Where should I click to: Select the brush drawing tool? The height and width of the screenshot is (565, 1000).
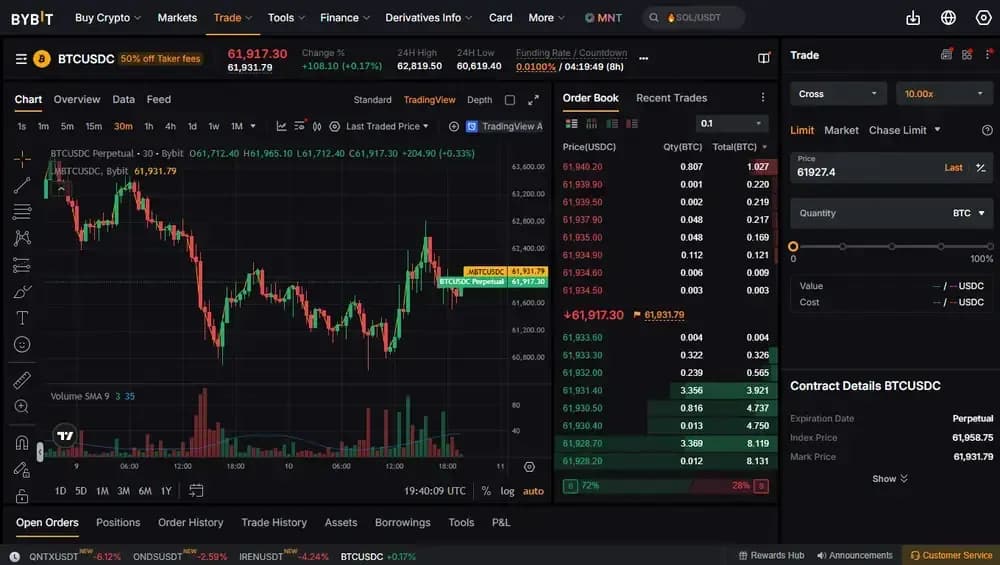[22, 291]
